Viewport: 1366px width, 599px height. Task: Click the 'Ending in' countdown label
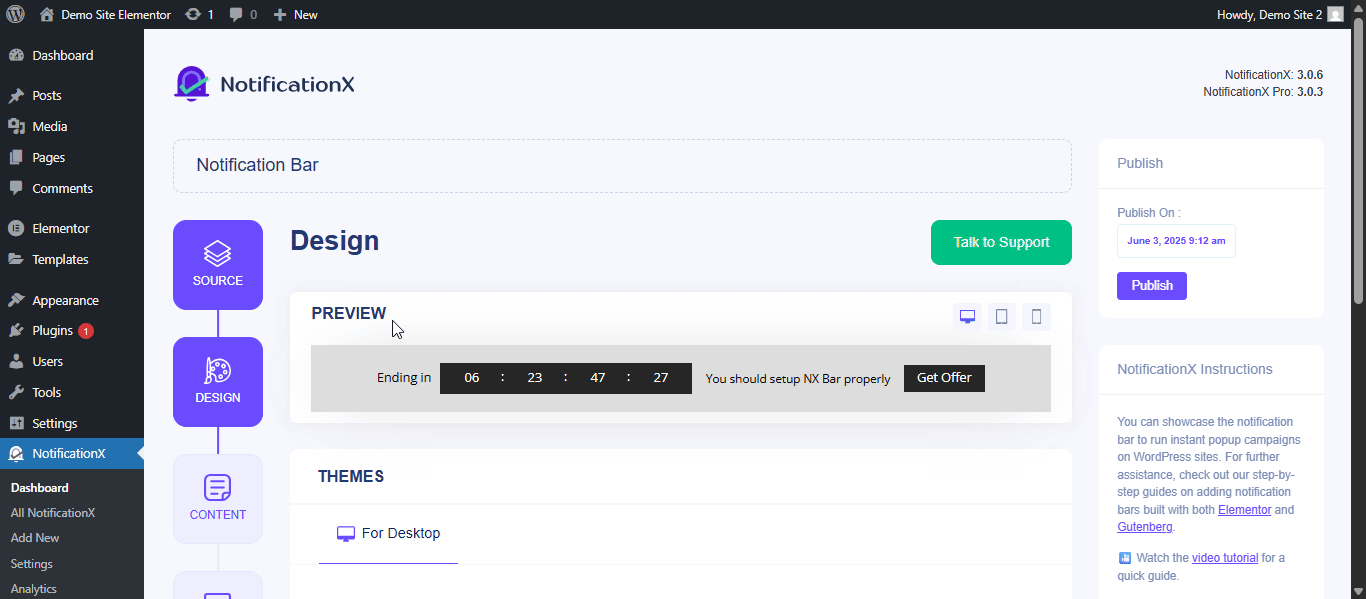404,378
